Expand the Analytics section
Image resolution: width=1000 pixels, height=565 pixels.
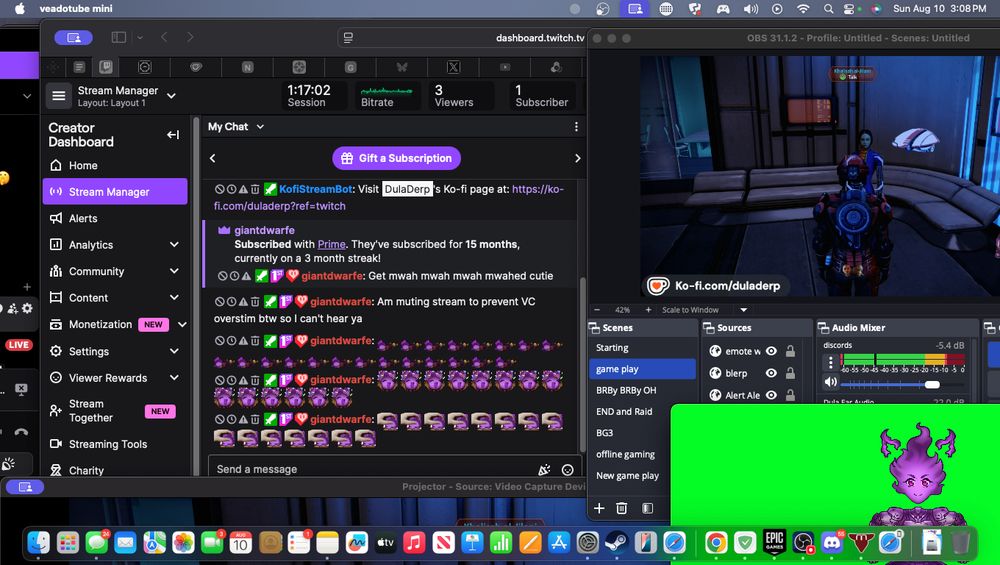[174, 245]
